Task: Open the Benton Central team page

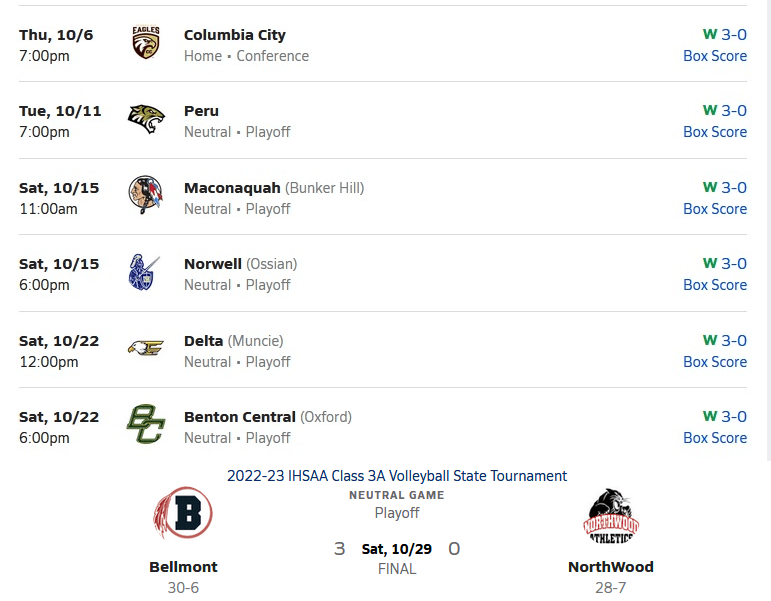Action: 240,417
